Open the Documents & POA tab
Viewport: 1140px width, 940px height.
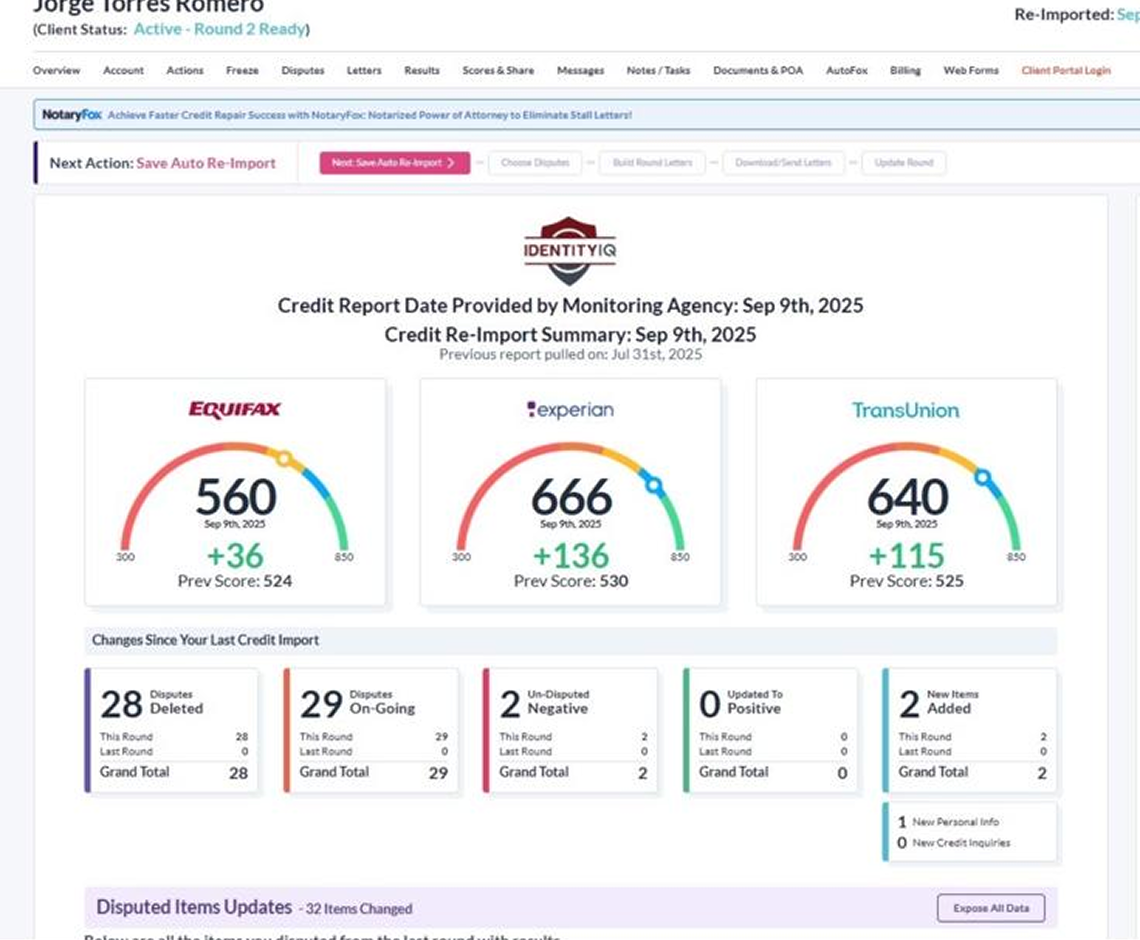point(758,71)
